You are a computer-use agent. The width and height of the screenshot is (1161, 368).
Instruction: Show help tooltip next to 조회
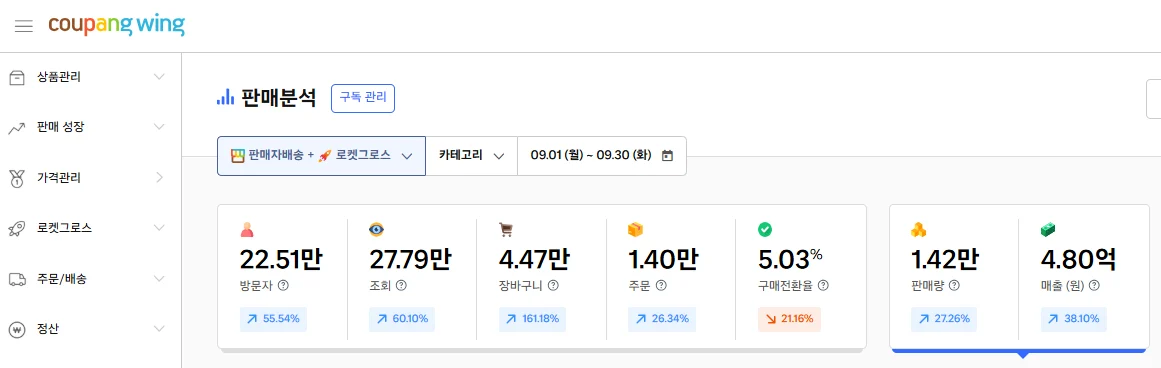(401, 285)
